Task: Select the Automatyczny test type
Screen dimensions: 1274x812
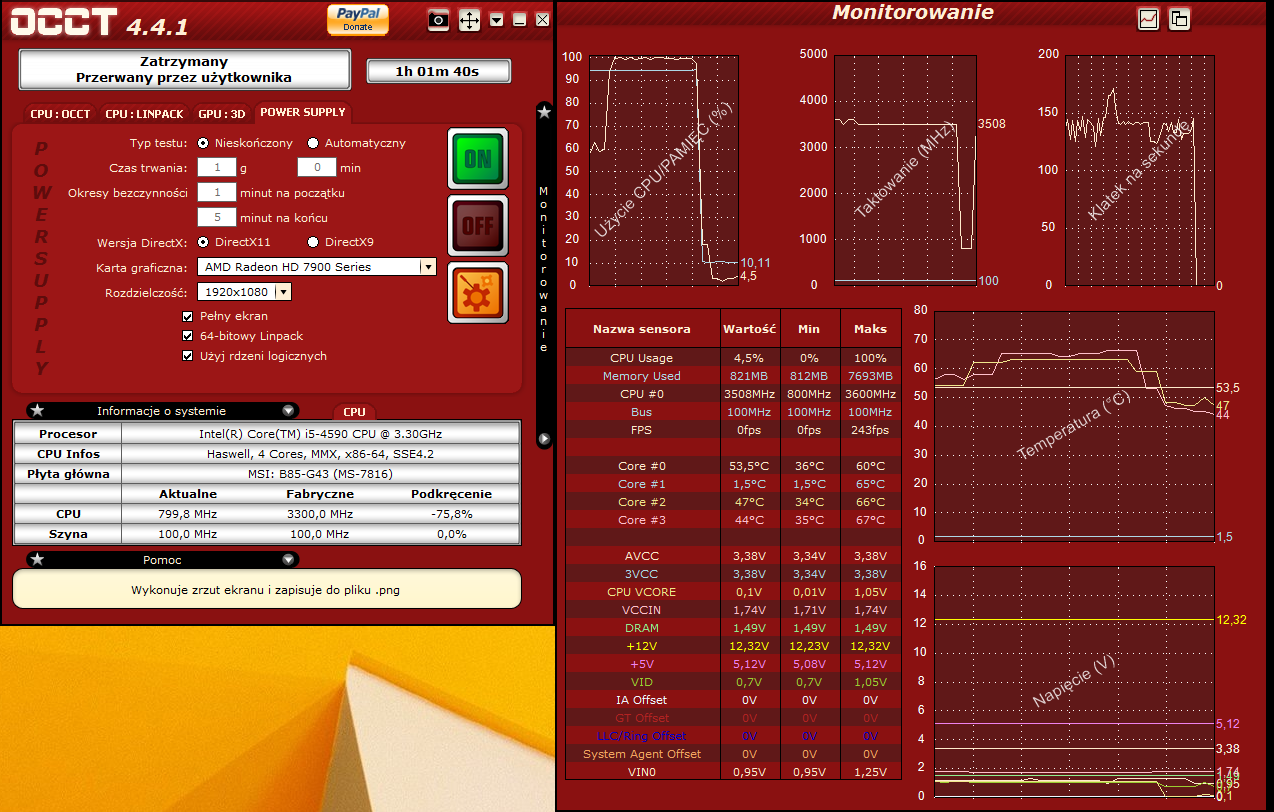Action: click(x=313, y=143)
